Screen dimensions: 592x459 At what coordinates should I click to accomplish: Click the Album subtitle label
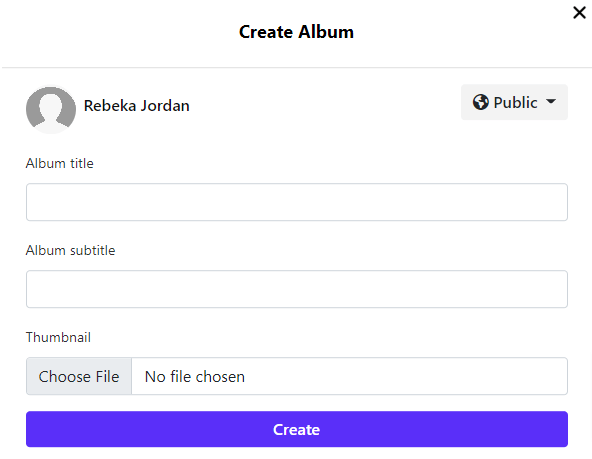click(71, 250)
